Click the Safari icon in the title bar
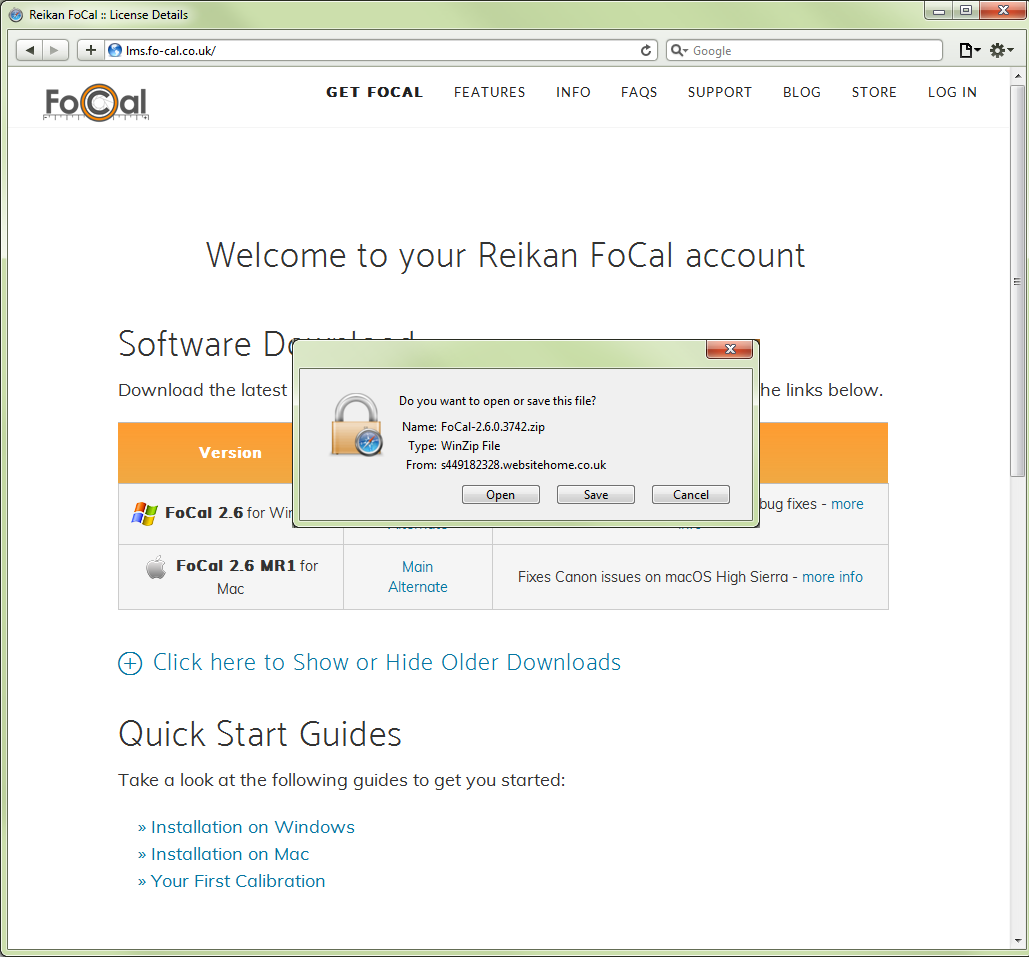This screenshot has width=1029, height=957. coord(16,14)
